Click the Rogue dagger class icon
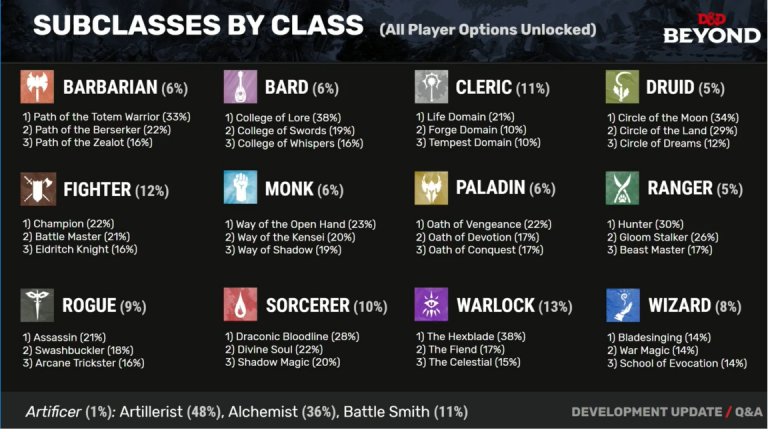Screen dimensions: 768x432 (x=38, y=304)
